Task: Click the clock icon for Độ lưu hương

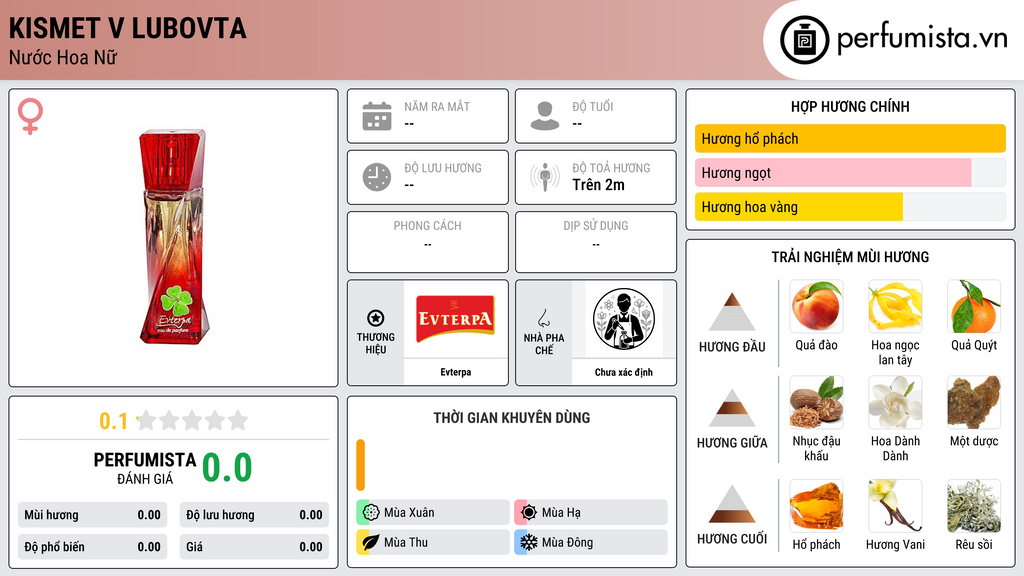Action: pyautogui.click(x=377, y=177)
